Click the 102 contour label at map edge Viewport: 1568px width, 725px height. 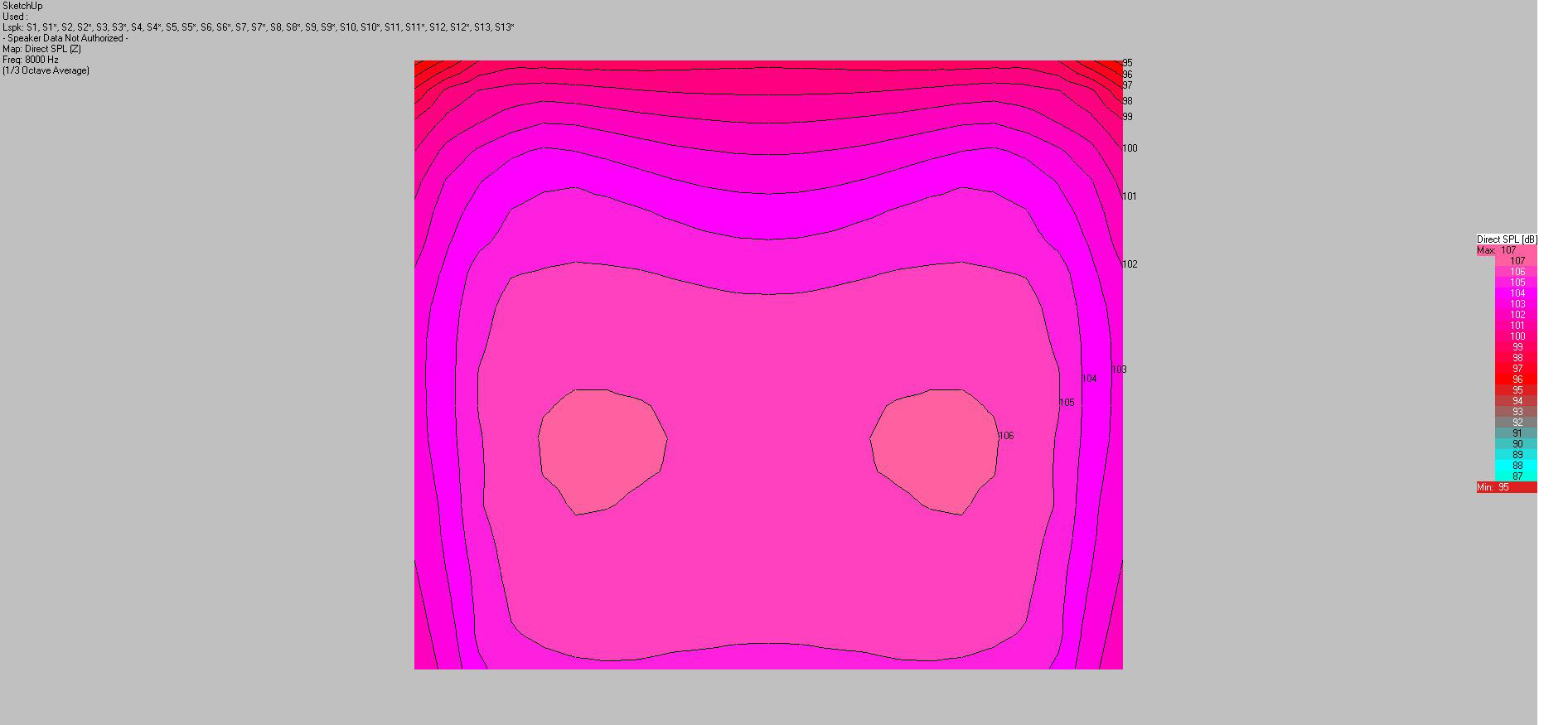[x=1130, y=264]
